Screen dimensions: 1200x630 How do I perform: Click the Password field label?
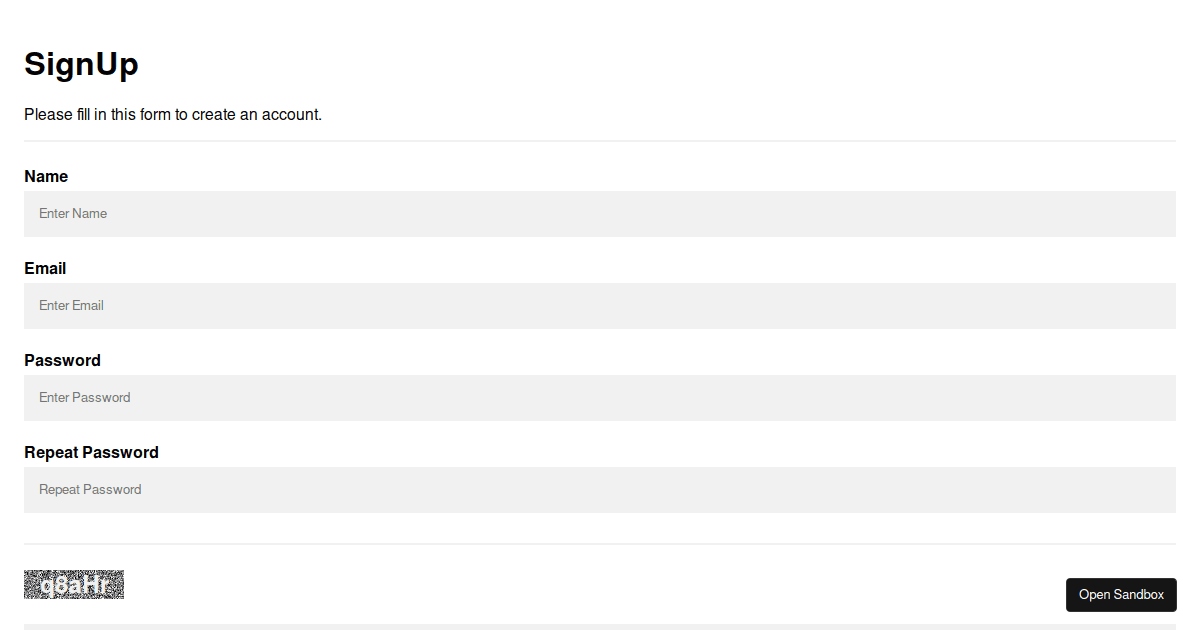pyautogui.click(x=62, y=360)
